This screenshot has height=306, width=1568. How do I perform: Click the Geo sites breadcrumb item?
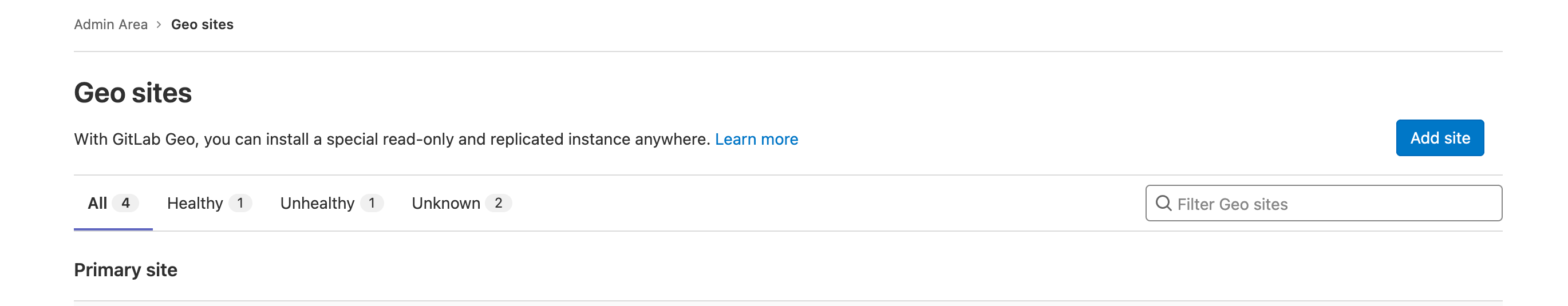[x=202, y=25]
